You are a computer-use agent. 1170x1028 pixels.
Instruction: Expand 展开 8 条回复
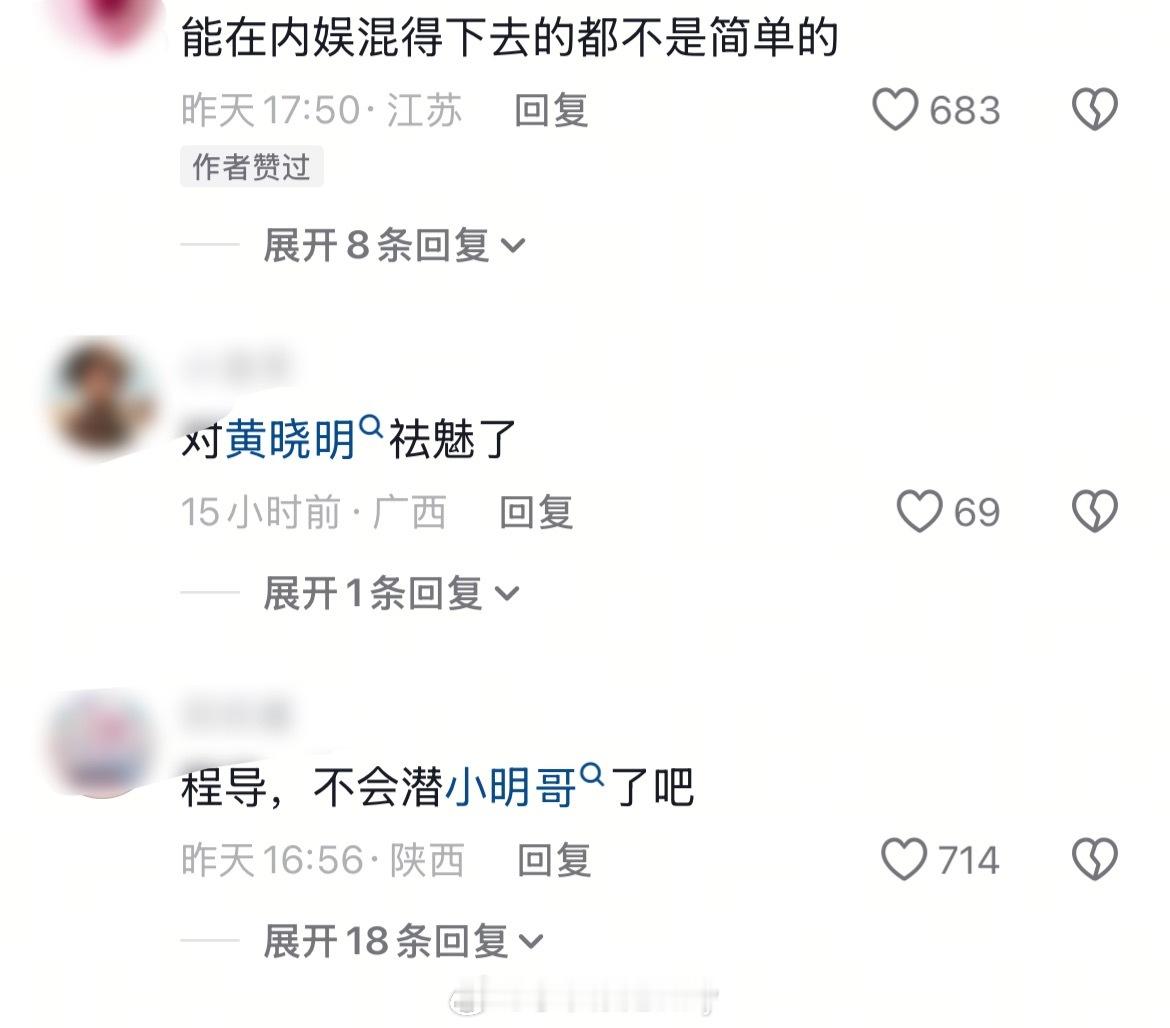pos(394,245)
